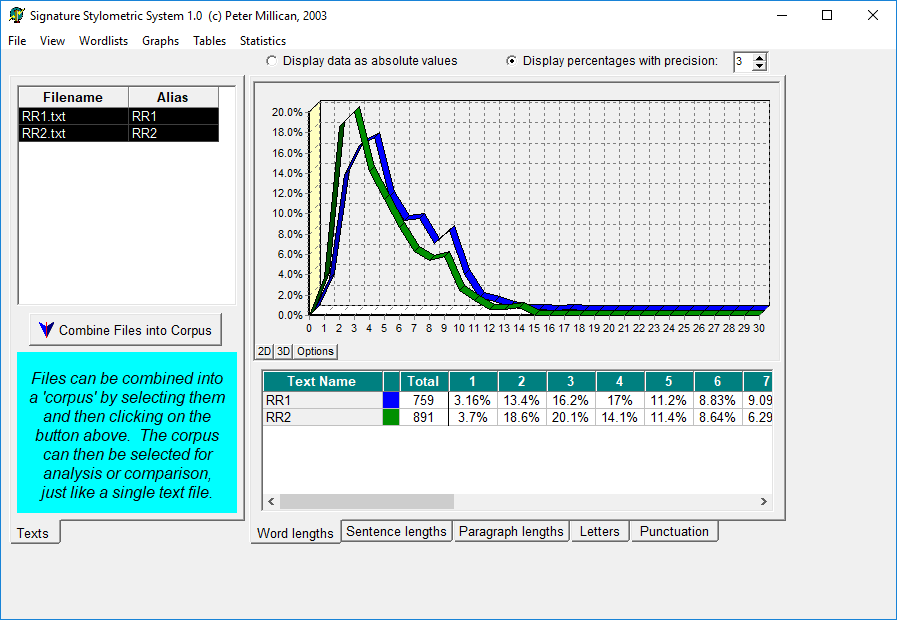897x620 pixels.
Task: Click Combine Files into Corpus button
Action: pos(125,330)
